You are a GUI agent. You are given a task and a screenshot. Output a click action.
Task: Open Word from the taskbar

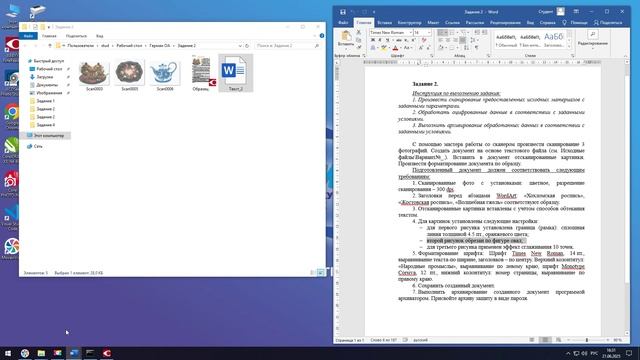tap(74, 353)
